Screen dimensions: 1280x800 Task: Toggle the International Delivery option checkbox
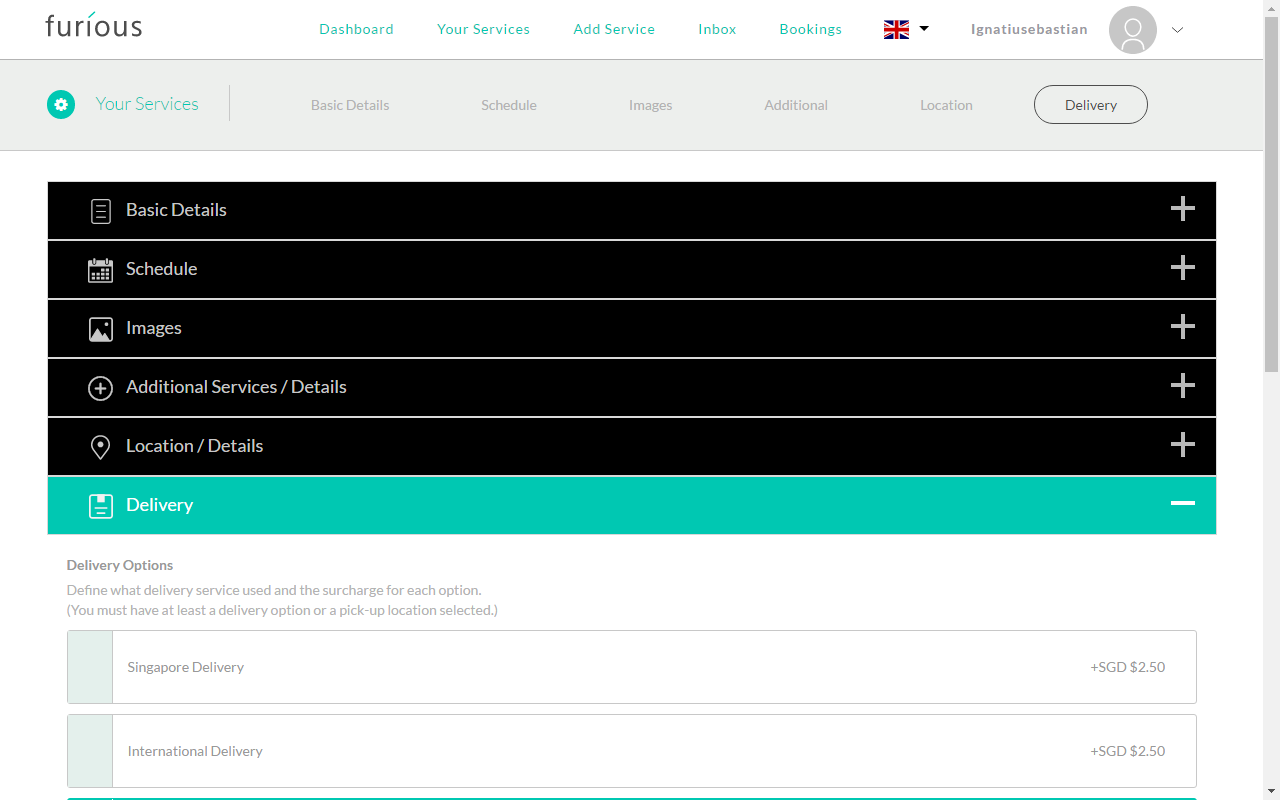90,751
